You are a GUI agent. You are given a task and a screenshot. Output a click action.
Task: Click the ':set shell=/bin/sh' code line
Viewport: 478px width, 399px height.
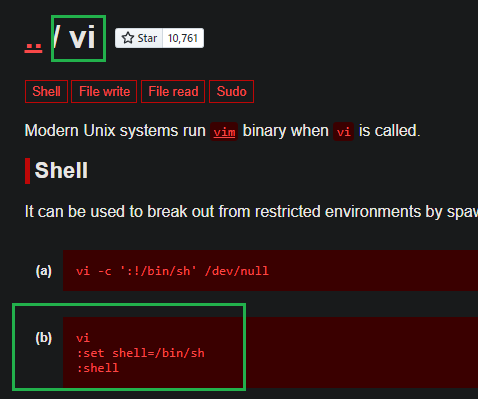pyautogui.click(x=140, y=353)
